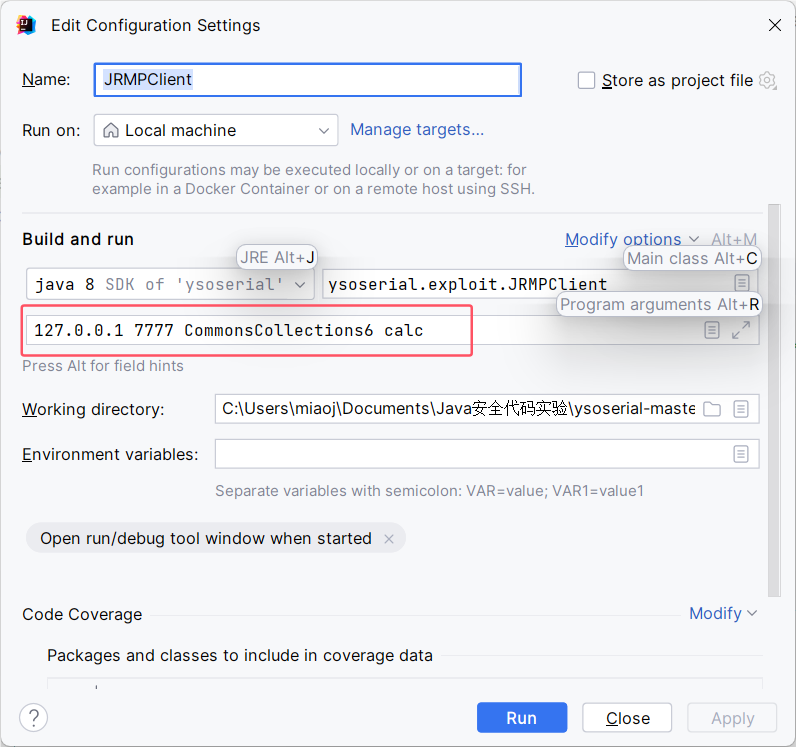The width and height of the screenshot is (796, 747).
Task: Open Program arguments macro insert icon
Action: (711, 330)
